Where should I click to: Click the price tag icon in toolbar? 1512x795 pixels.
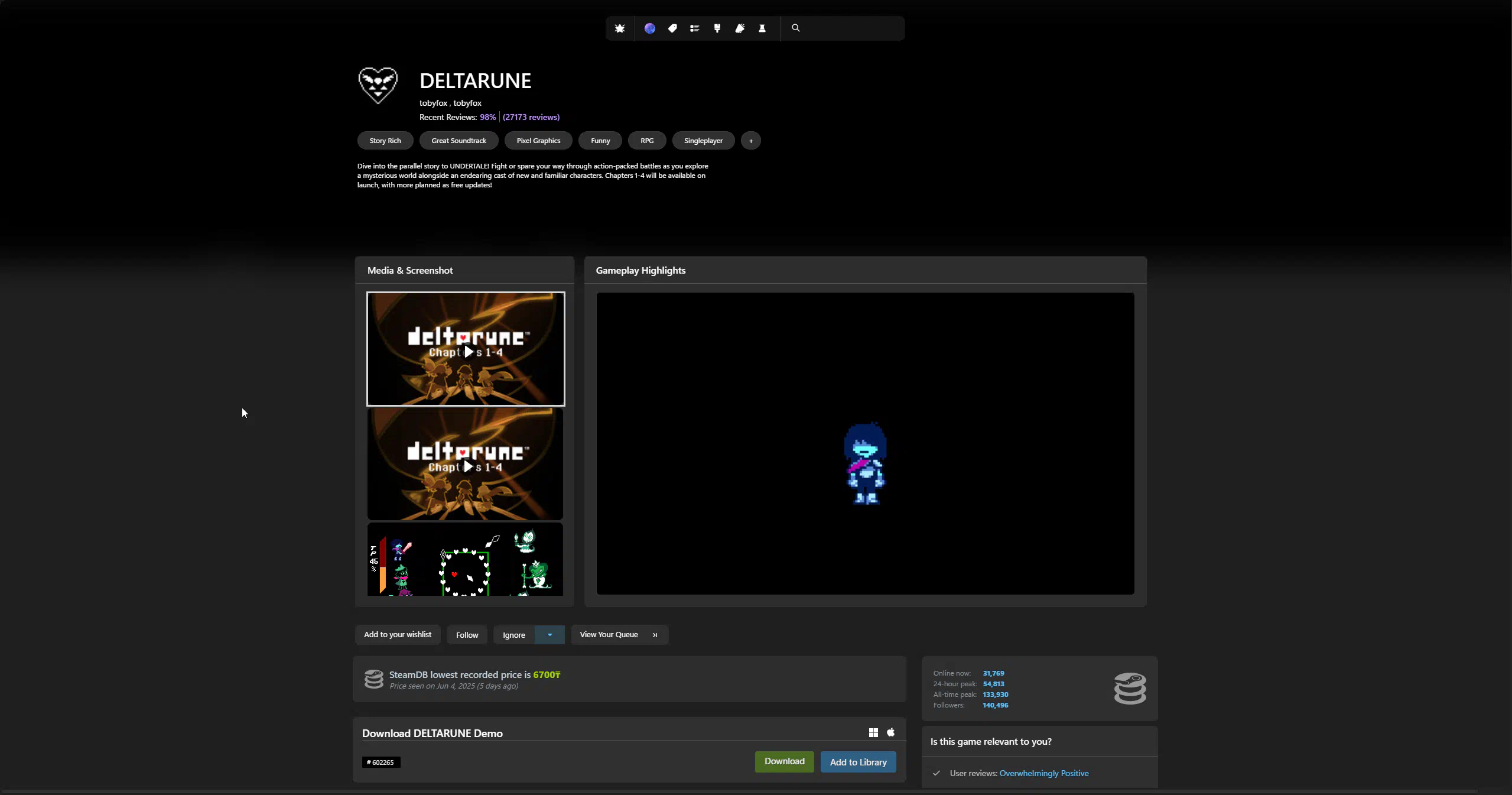click(x=672, y=28)
